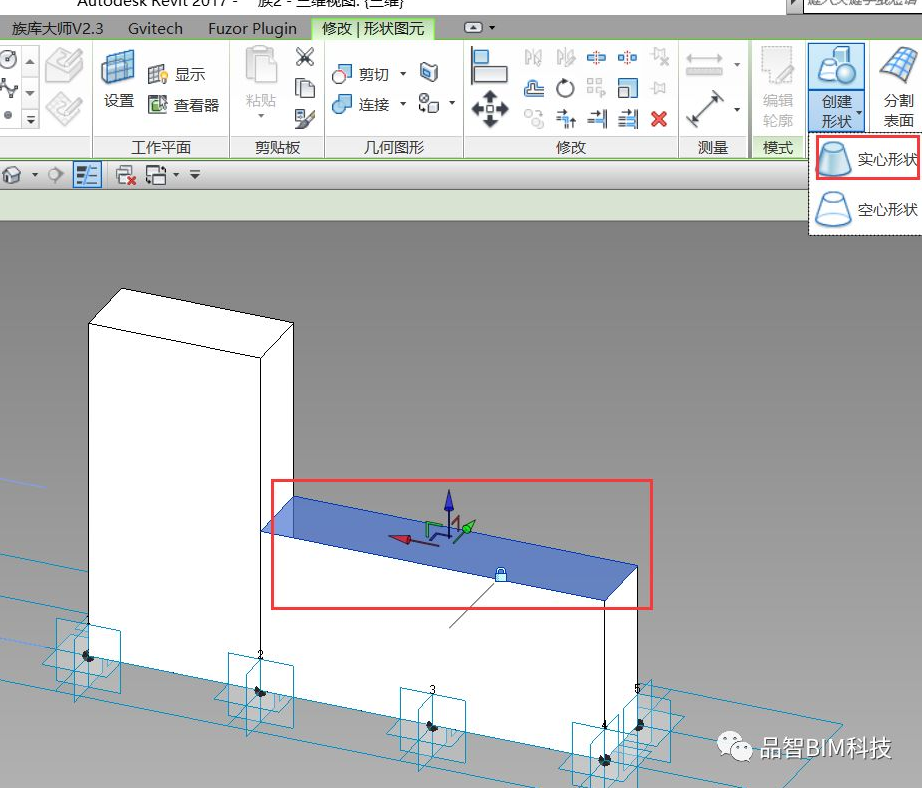Click the 查看器 work plane viewer button
This screenshot has width=922, height=788.
(x=184, y=104)
